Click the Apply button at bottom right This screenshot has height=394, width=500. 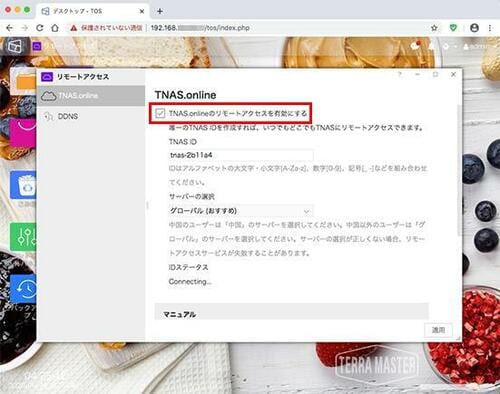click(x=438, y=330)
